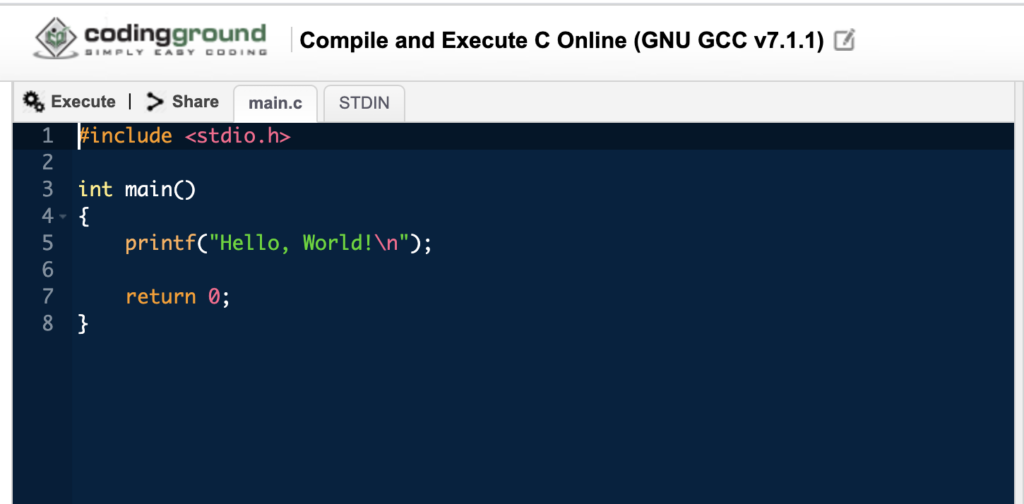This screenshot has height=504, width=1024.
Task: Click line number 8 in the gutter
Action: coord(46,323)
